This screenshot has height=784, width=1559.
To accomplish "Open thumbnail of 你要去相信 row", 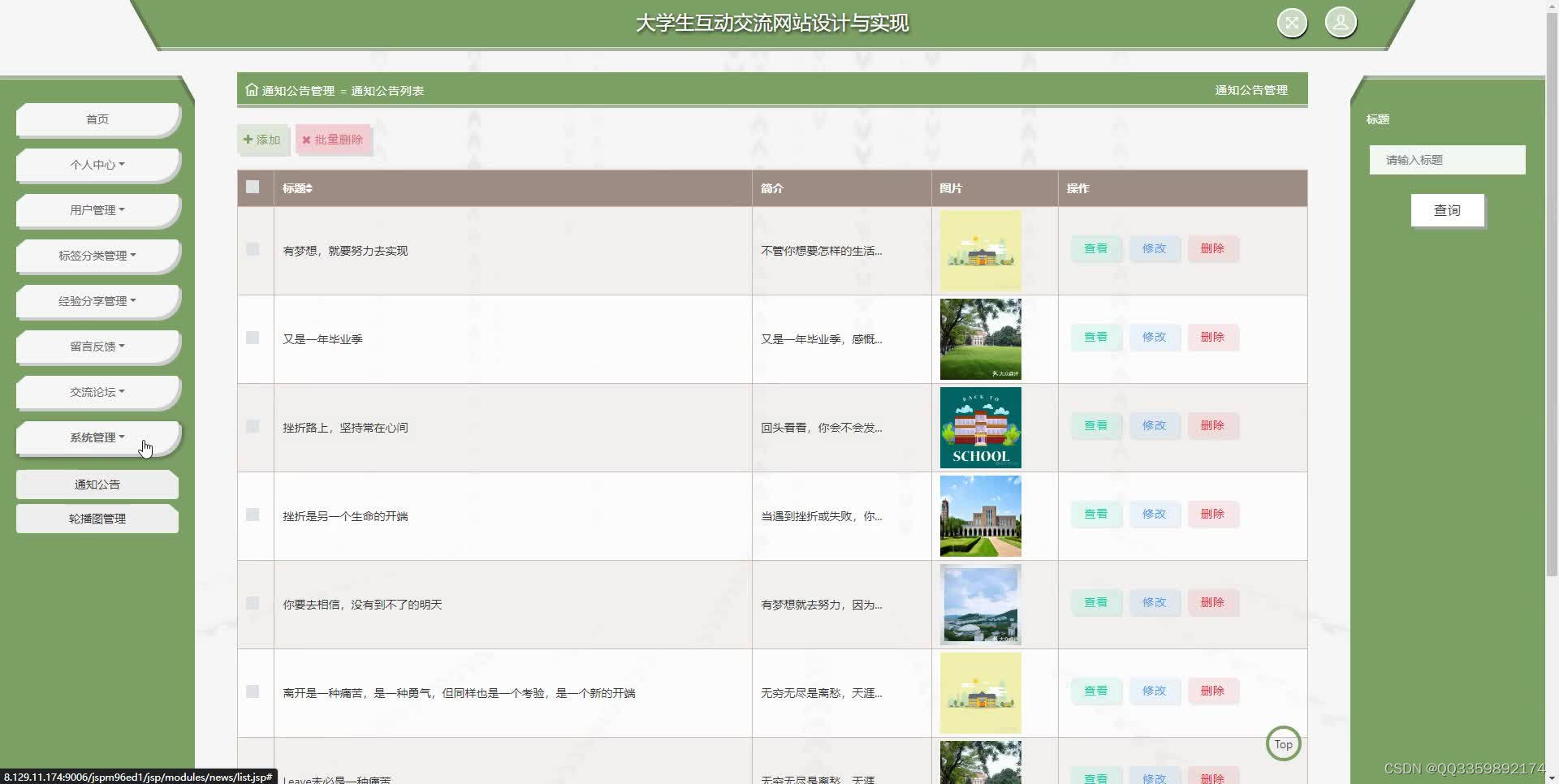I will point(981,605).
